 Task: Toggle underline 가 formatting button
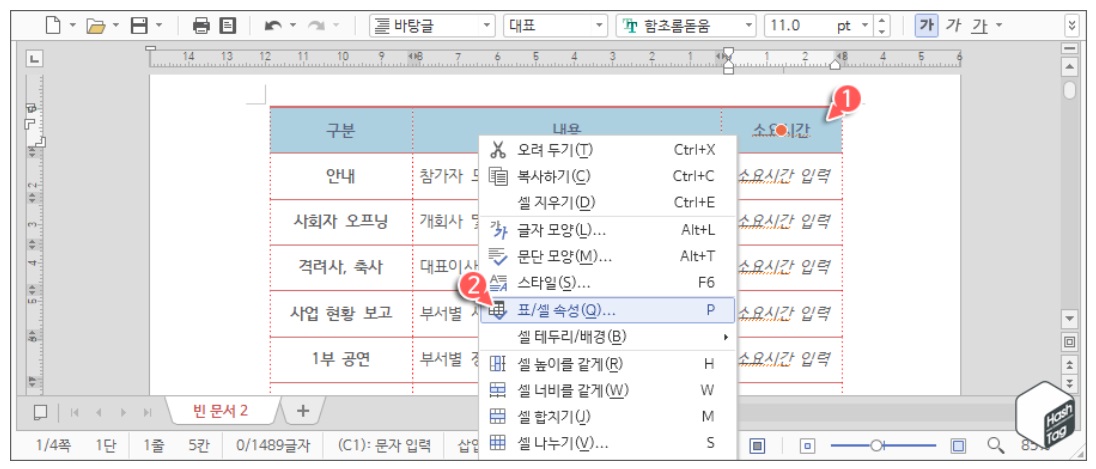979,26
